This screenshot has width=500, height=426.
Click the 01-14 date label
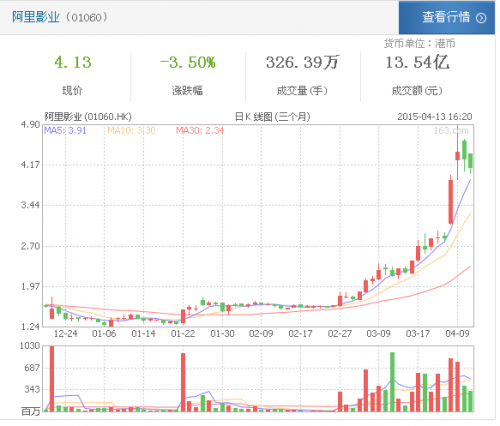point(144,334)
